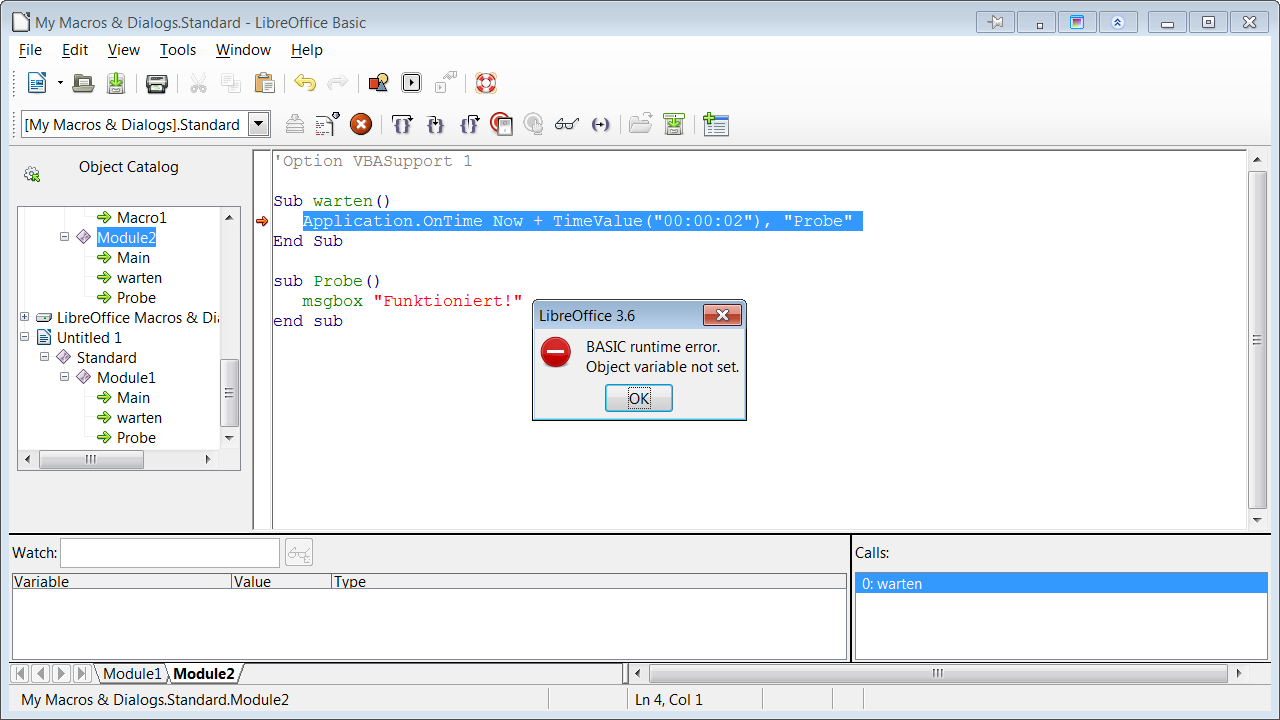The image size is (1280, 720).
Task: Select the Probe sub under Module1
Action: point(136,437)
